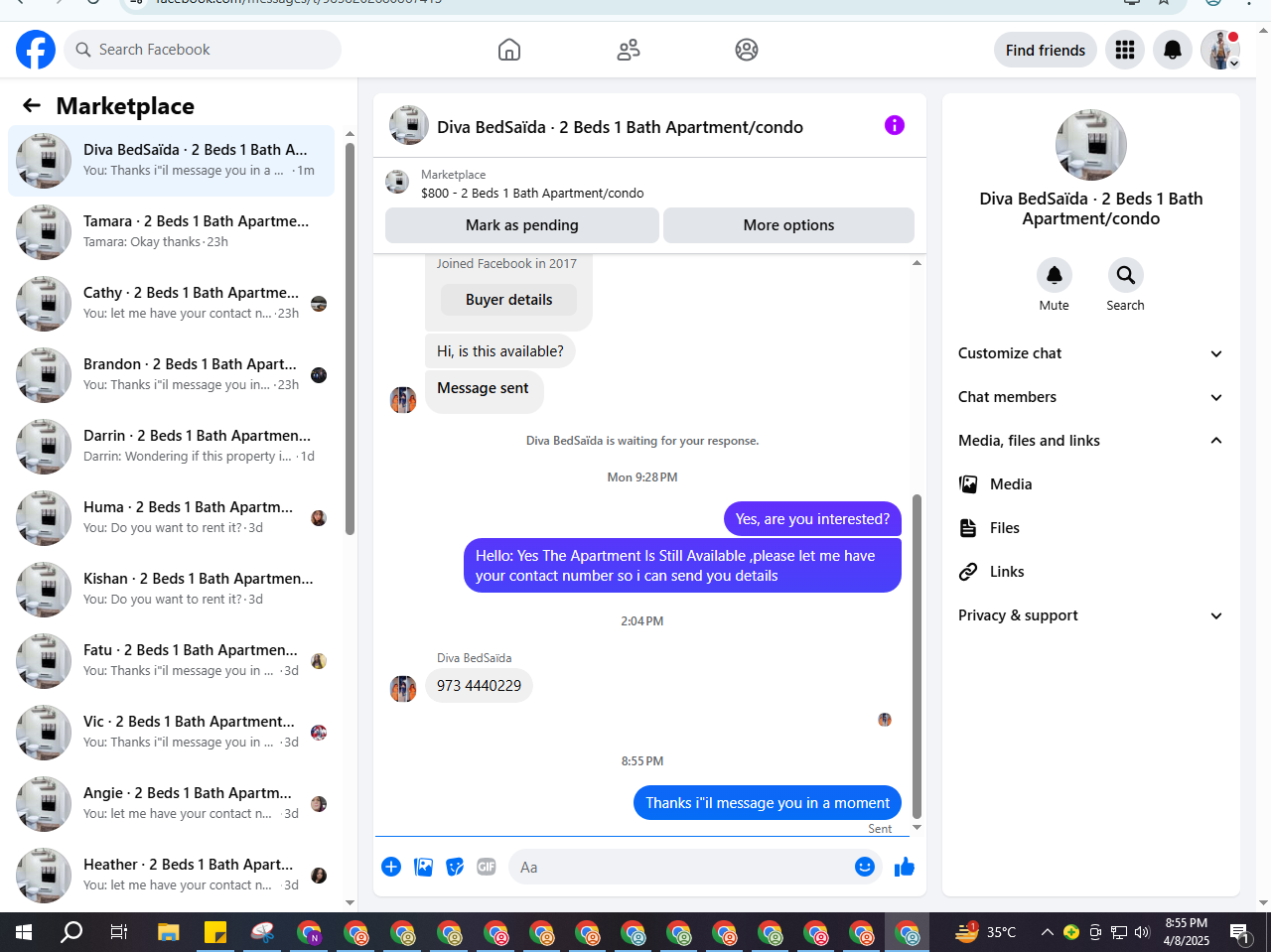
Task: Open File Explorer from taskbar
Action: point(169,932)
